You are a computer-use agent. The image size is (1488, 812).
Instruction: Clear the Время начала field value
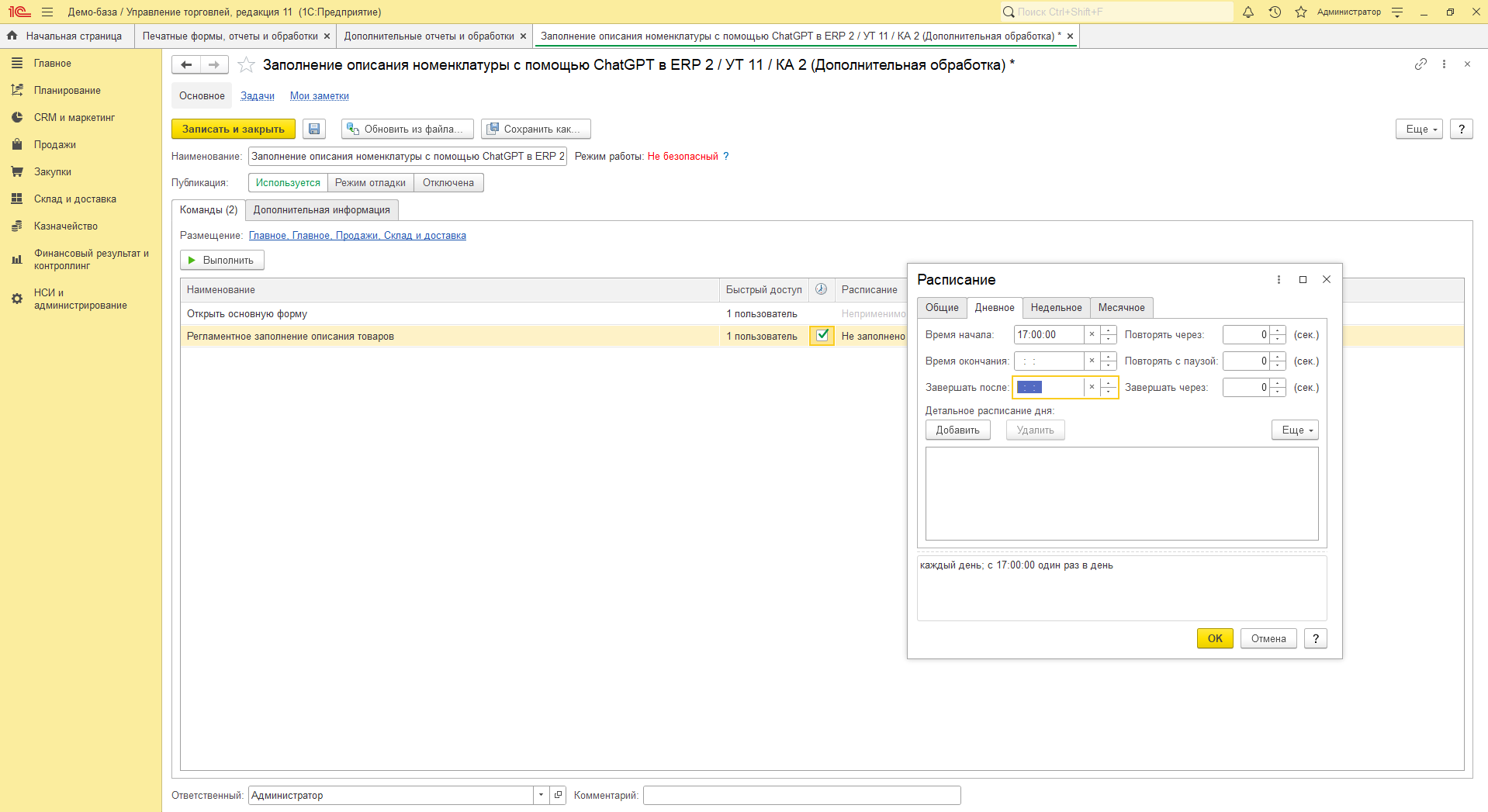(x=1092, y=334)
